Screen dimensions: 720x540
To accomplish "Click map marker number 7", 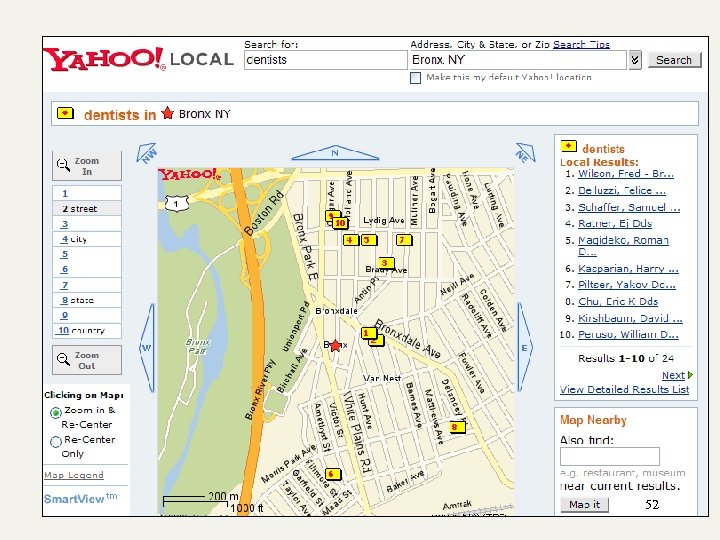I will pos(404,240).
